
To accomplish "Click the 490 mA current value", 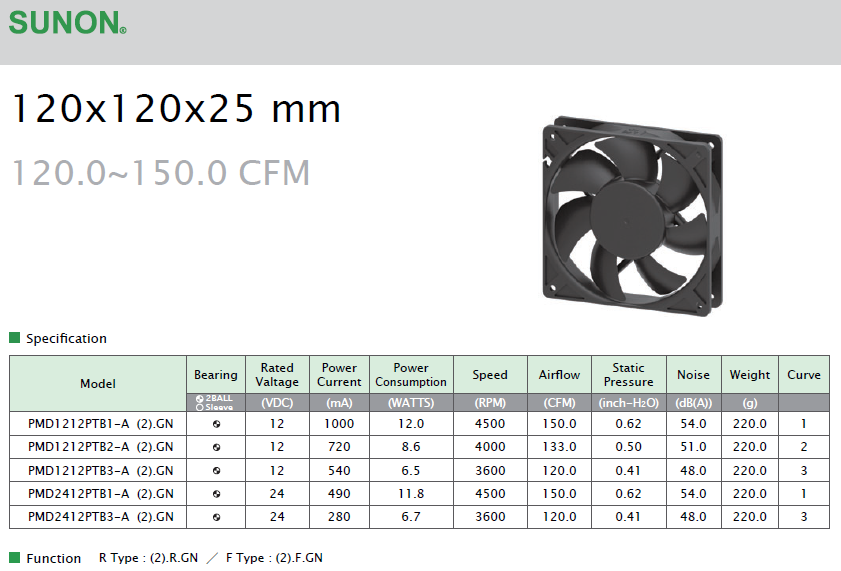I will point(339,494).
